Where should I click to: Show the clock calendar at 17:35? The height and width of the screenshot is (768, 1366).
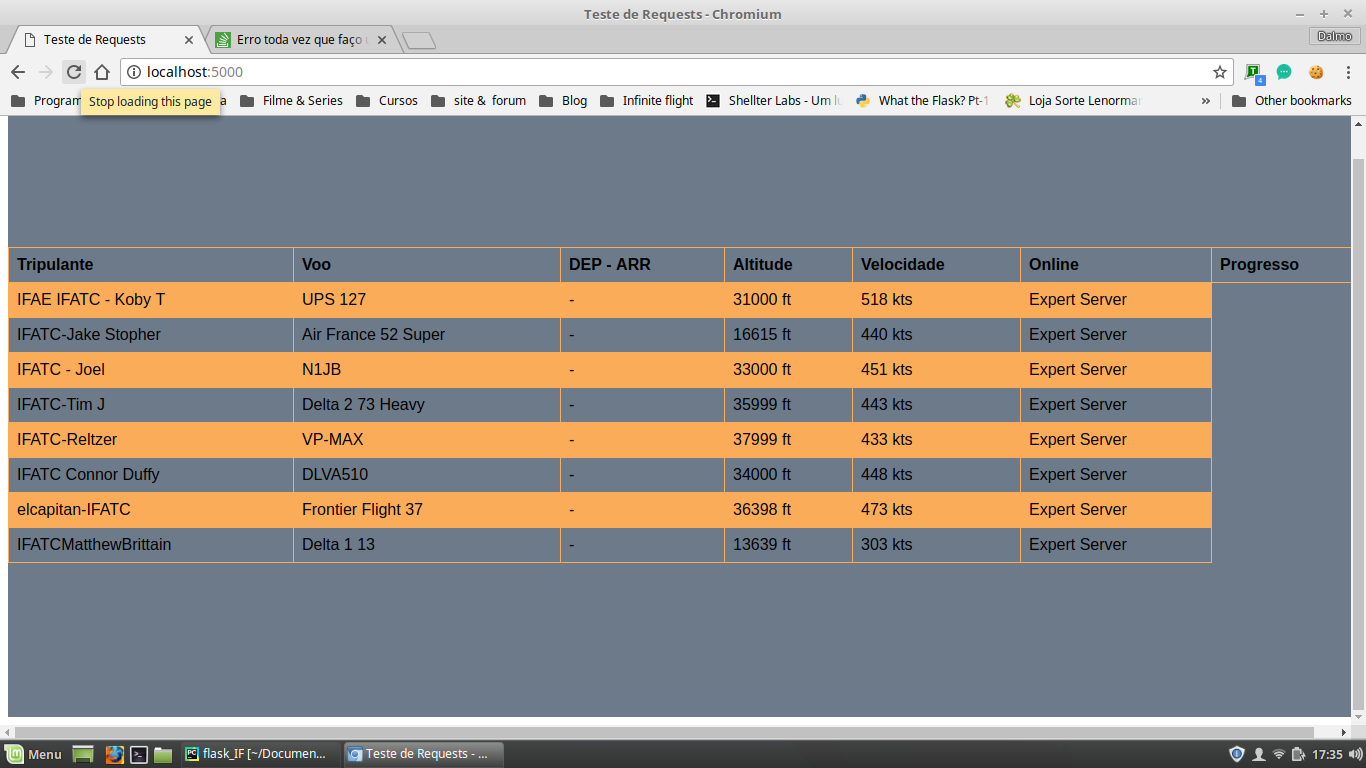(1327, 754)
